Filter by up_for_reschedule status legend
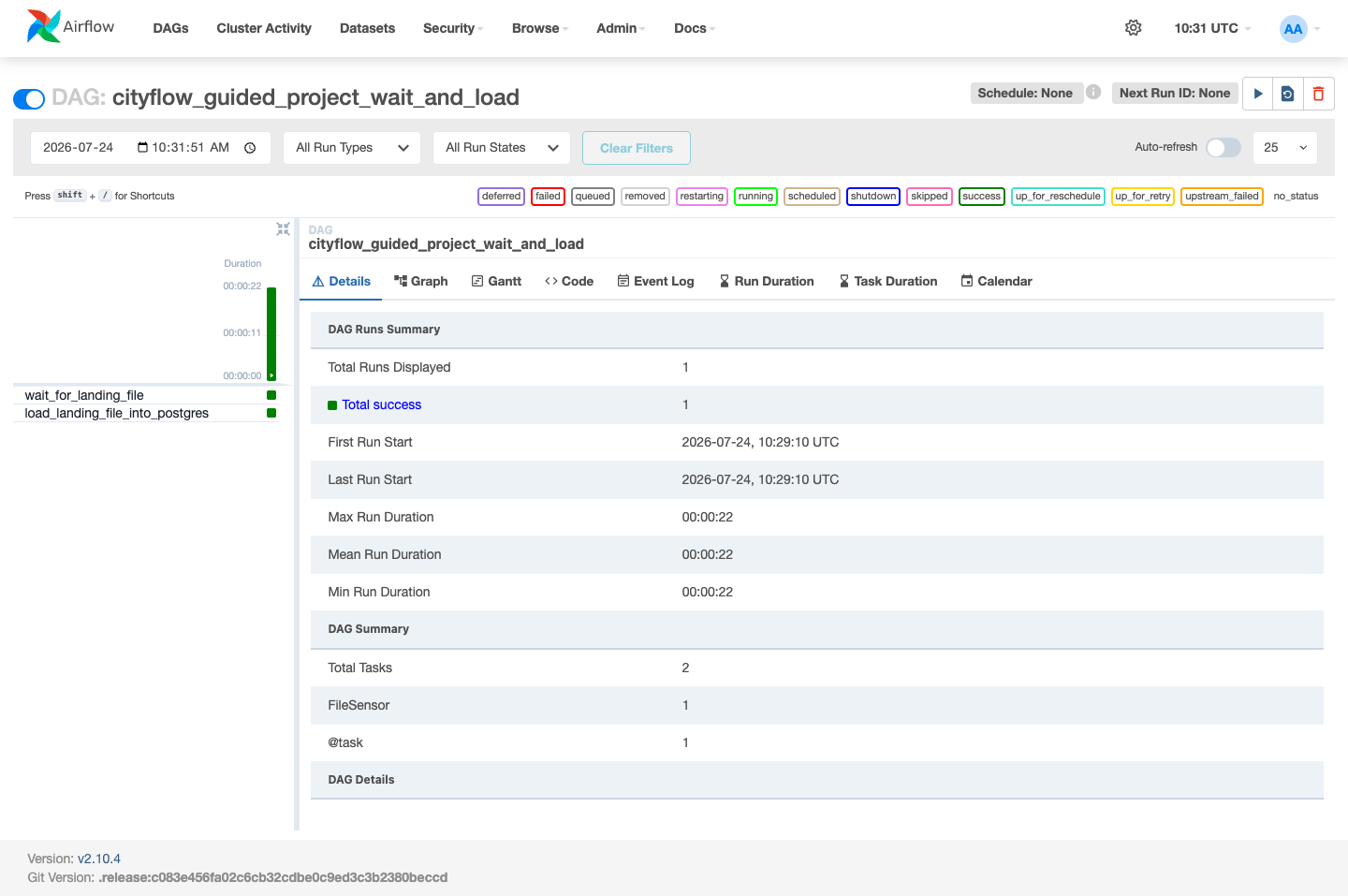This screenshot has width=1348, height=896. (x=1058, y=196)
